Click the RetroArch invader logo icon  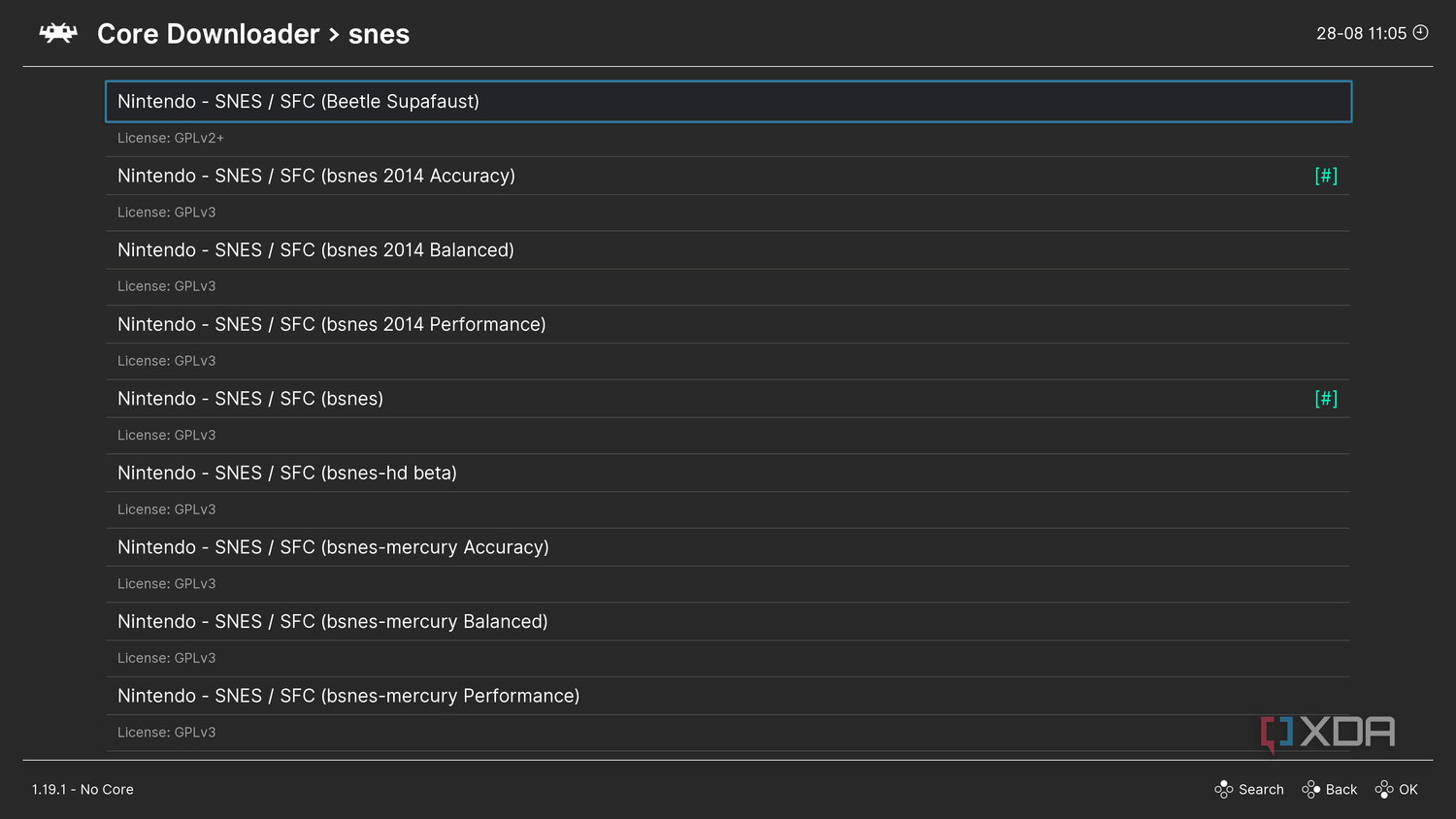click(58, 33)
